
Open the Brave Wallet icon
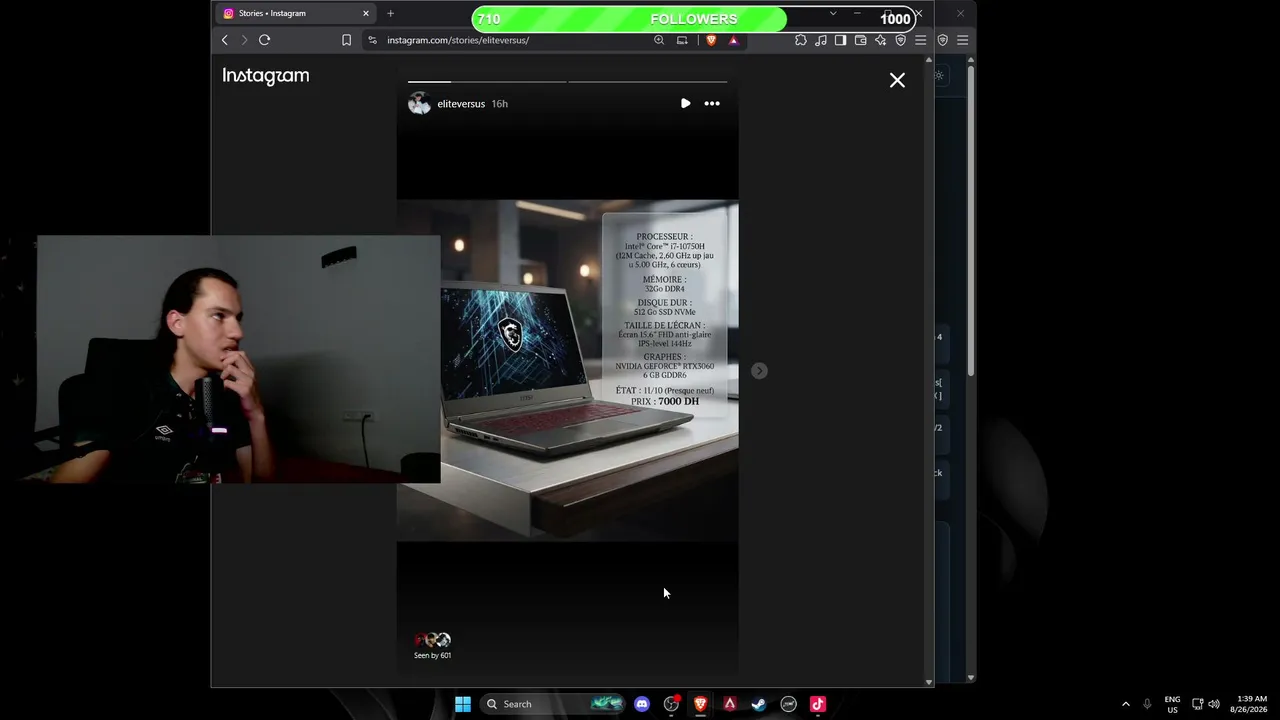[x=860, y=40]
